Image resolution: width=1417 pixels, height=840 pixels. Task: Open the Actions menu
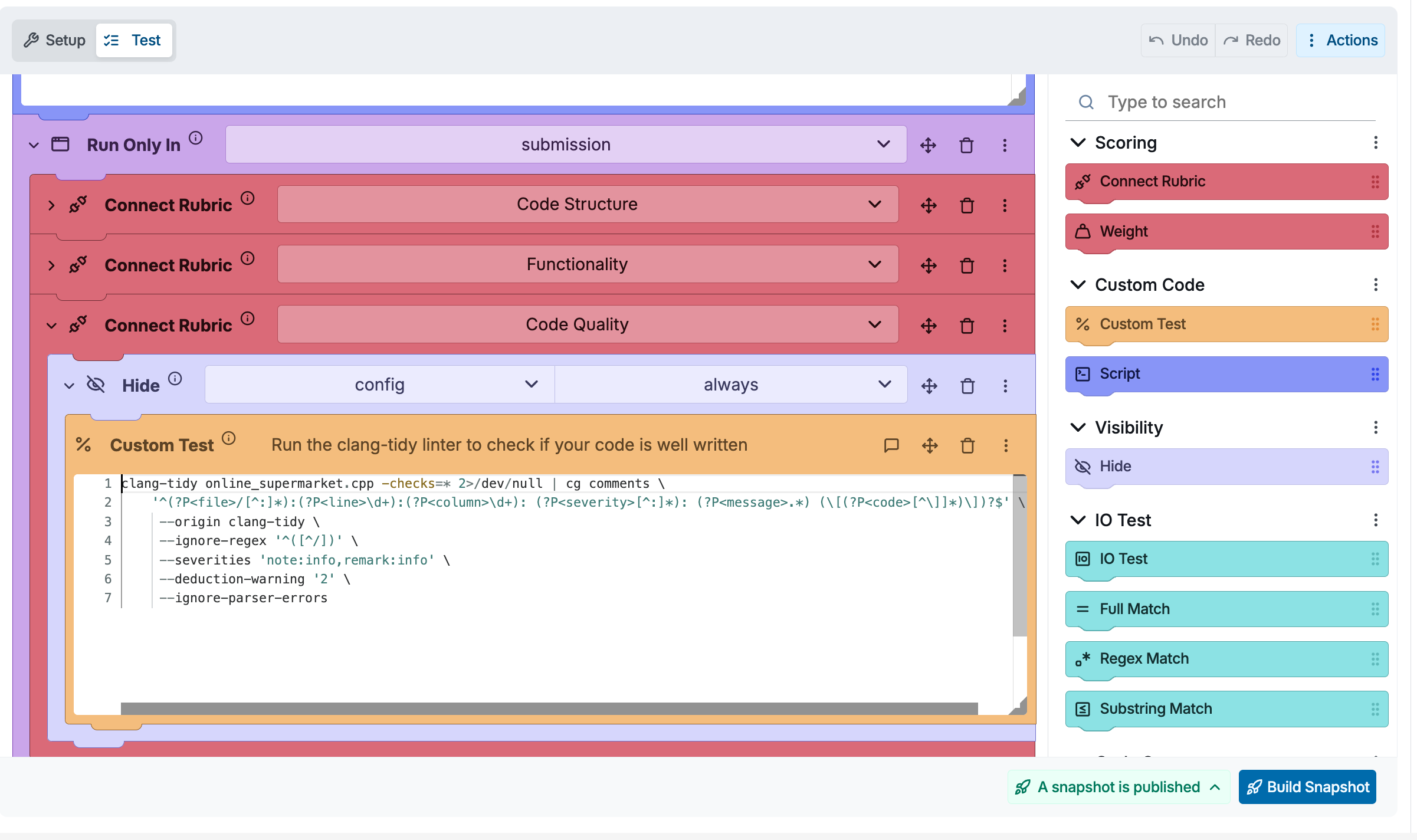coord(1340,40)
